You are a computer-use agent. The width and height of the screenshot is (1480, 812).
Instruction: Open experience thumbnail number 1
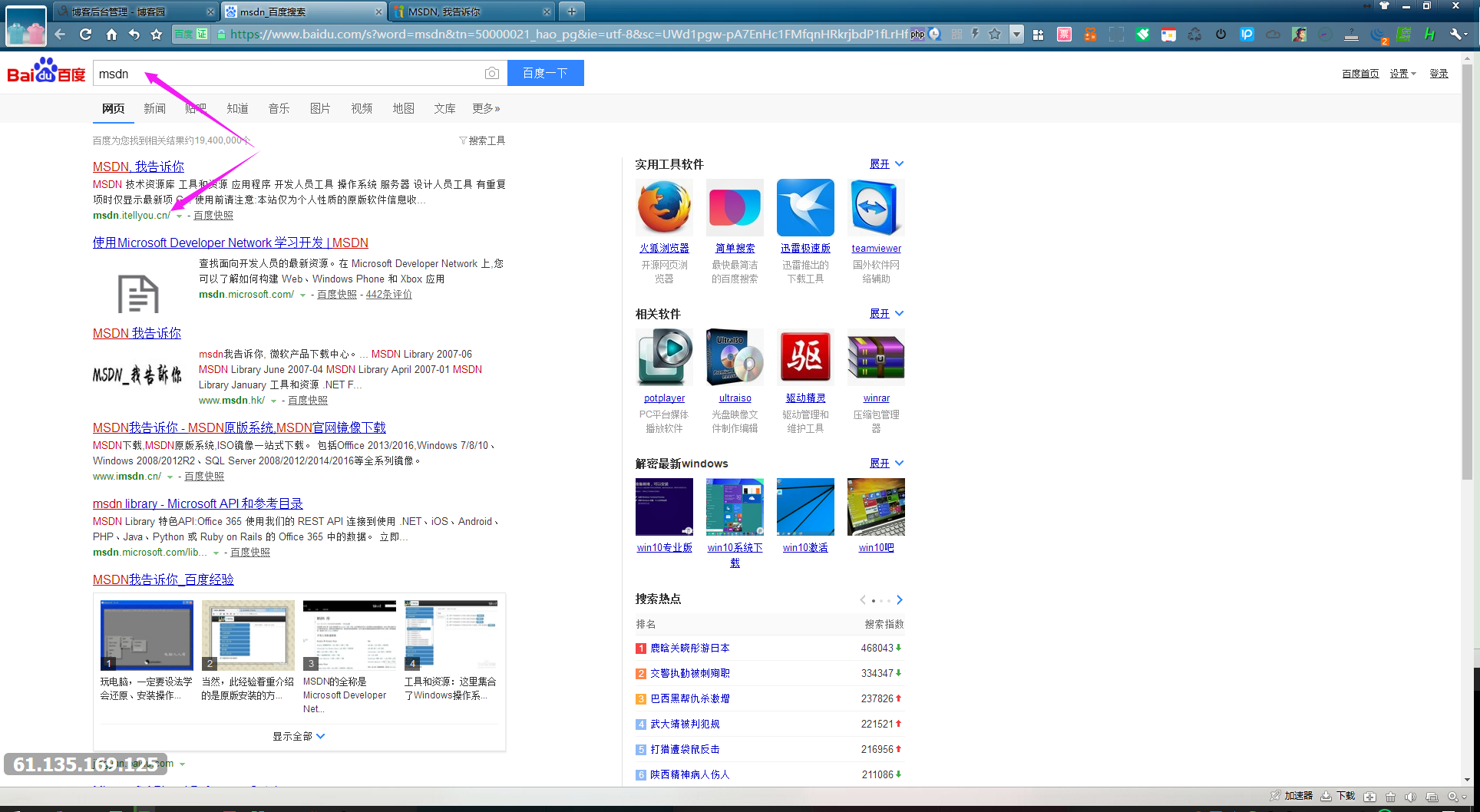click(x=147, y=635)
